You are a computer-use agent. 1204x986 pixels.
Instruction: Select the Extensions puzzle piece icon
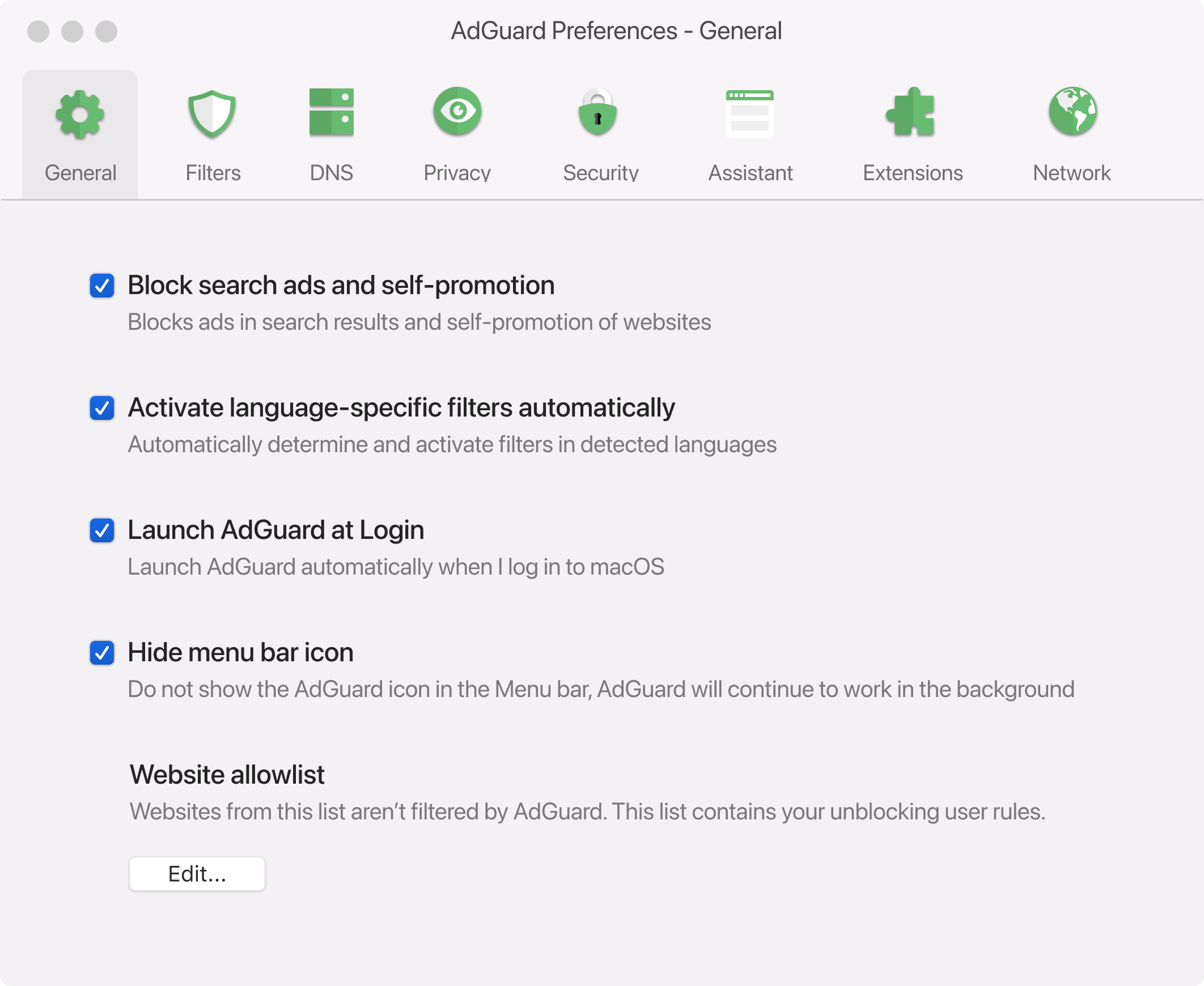click(912, 112)
